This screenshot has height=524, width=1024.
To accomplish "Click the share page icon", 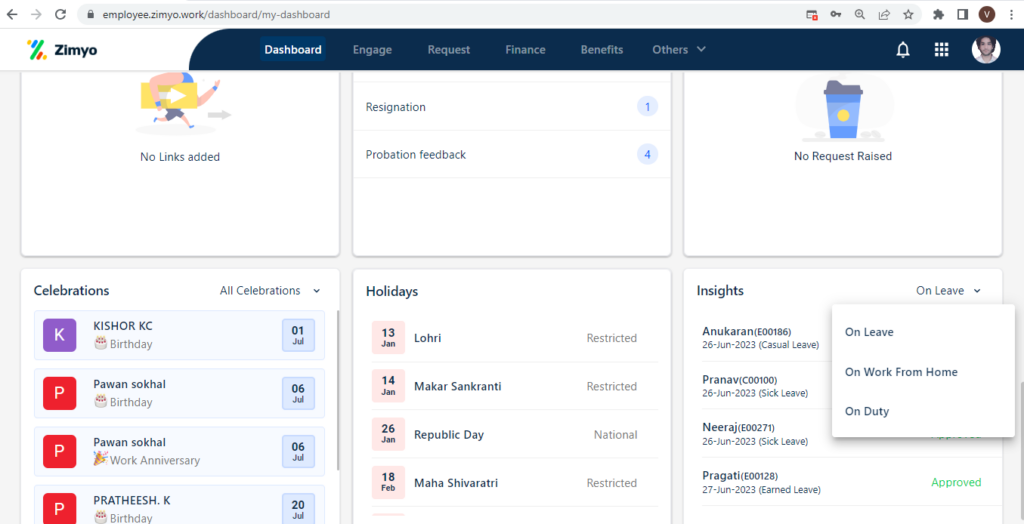I will 884,14.
